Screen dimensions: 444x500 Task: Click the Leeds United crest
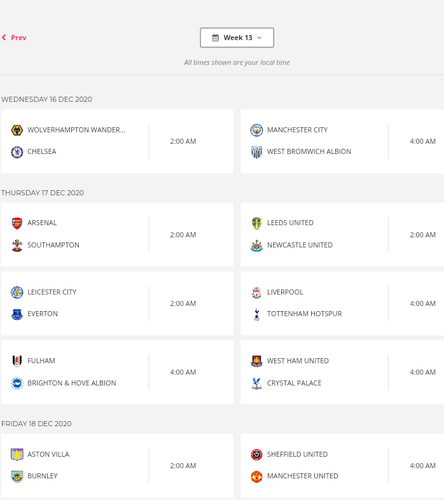pos(257,223)
